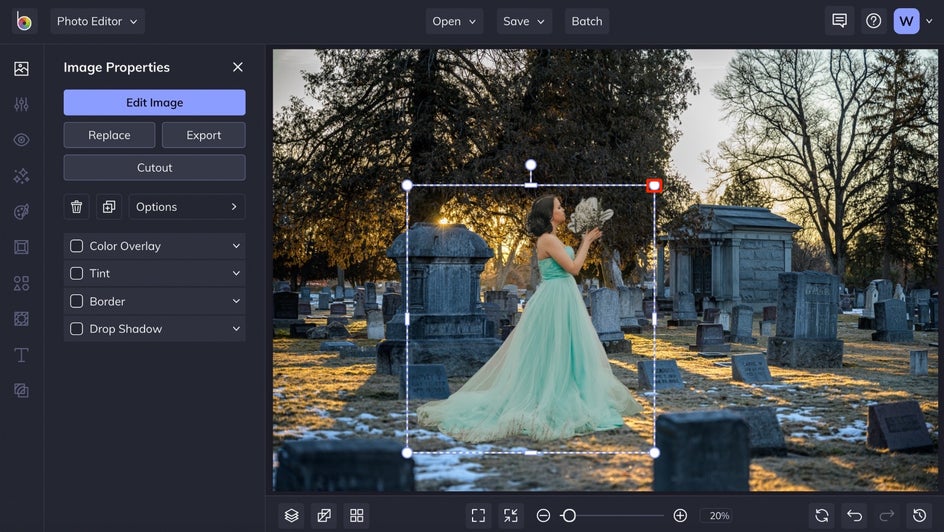Click the Cutout button
The height and width of the screenshot is (532, 944).
click(x=154, y=168)
